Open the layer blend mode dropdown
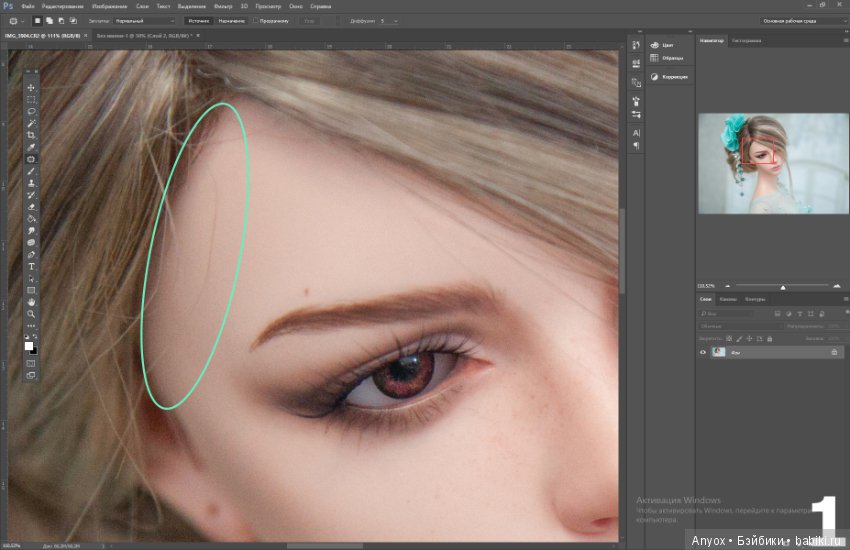This screenshot has width=850, height=550. [x=740, y=326]
